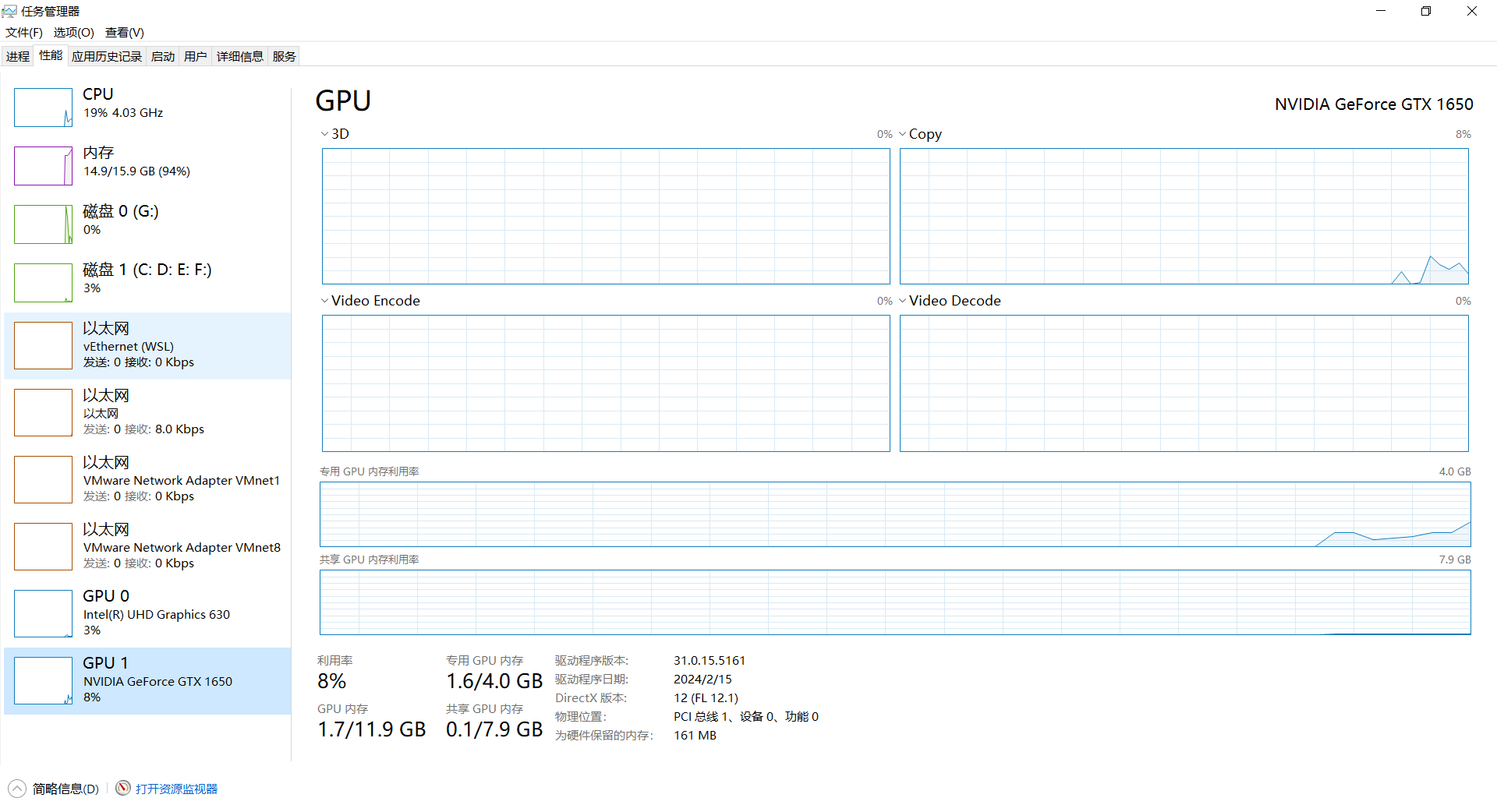Switch to the 服务 tab
The width and height of the screenshot is (1497, 812).
pyautogui.click(x=285, y=56)
